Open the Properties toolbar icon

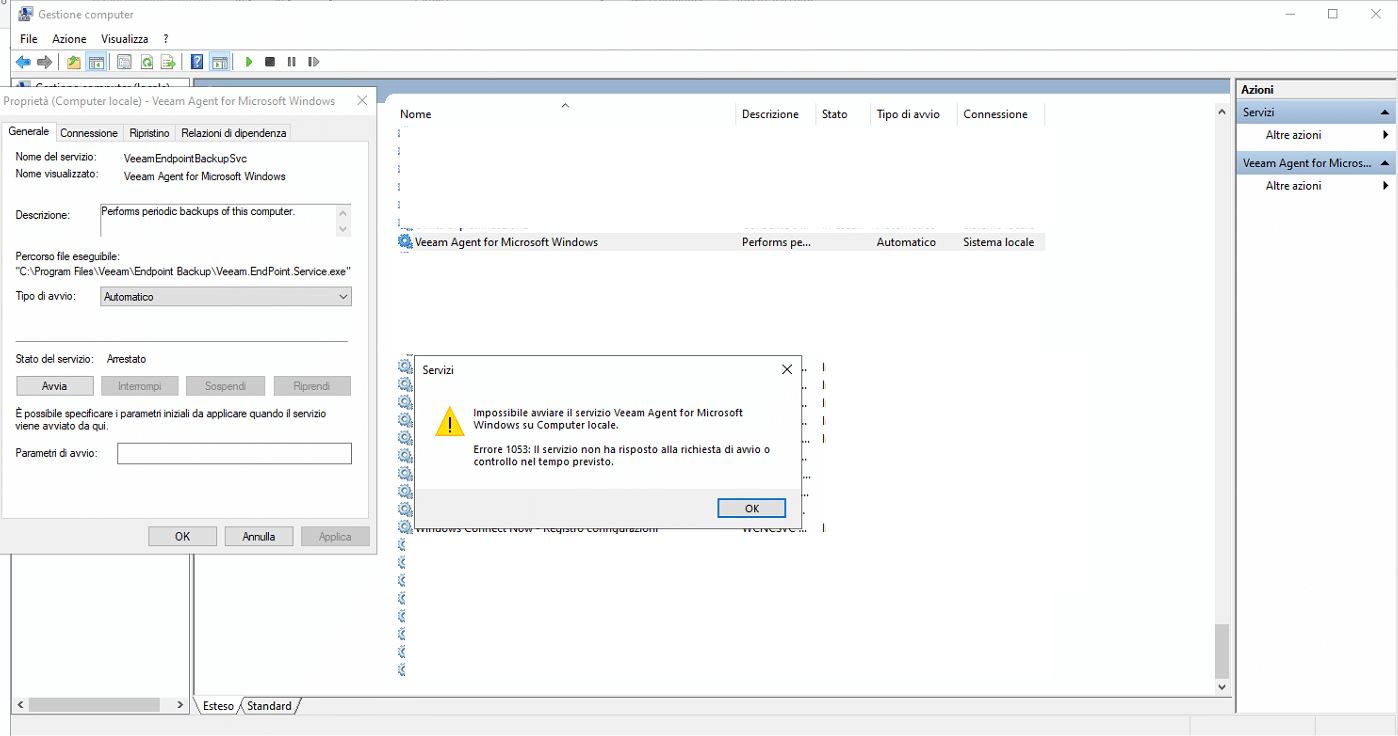tap(124, 62)
